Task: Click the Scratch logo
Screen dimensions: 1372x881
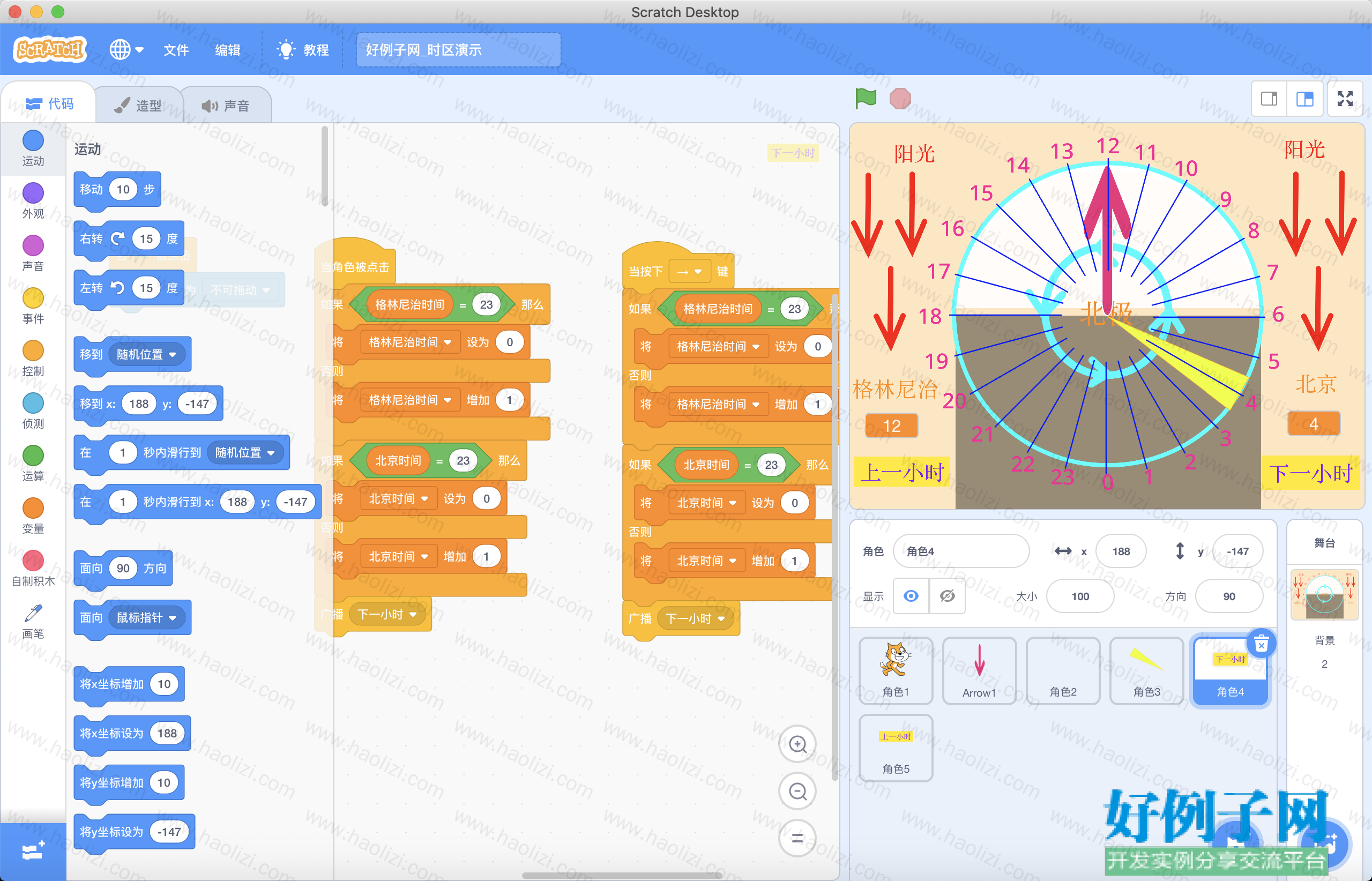Action: click(x=50, y=50)
